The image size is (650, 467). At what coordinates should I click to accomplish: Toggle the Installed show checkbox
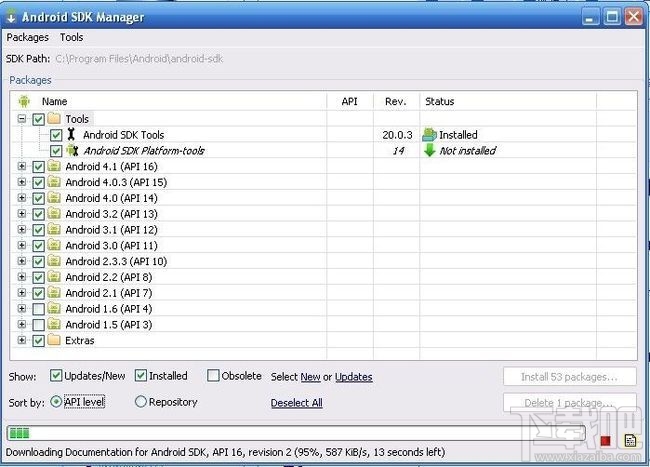141,375
